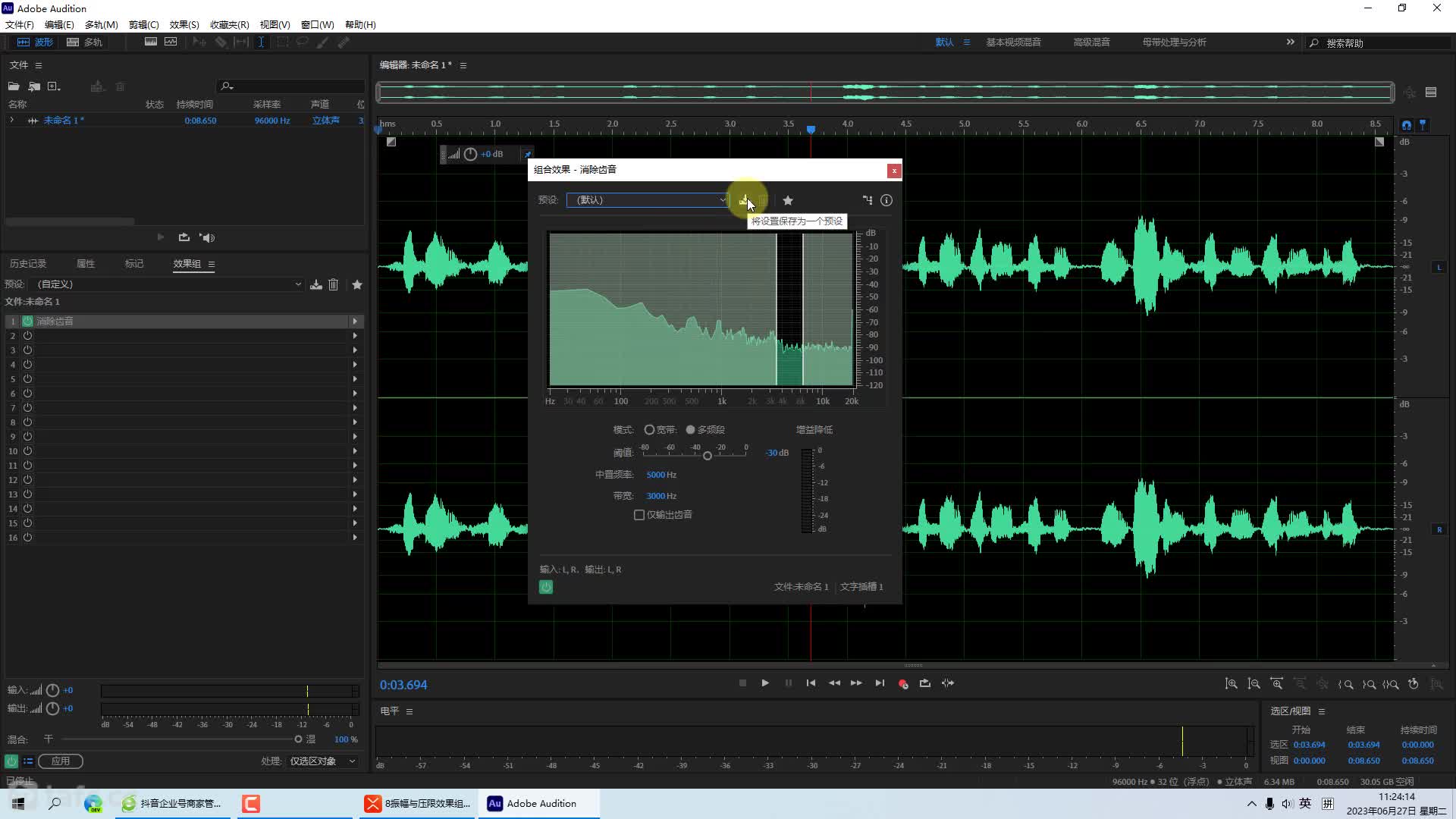The image size is (1456, 819).
Task: Click the 应用 apply button
Action: [61, 761]
